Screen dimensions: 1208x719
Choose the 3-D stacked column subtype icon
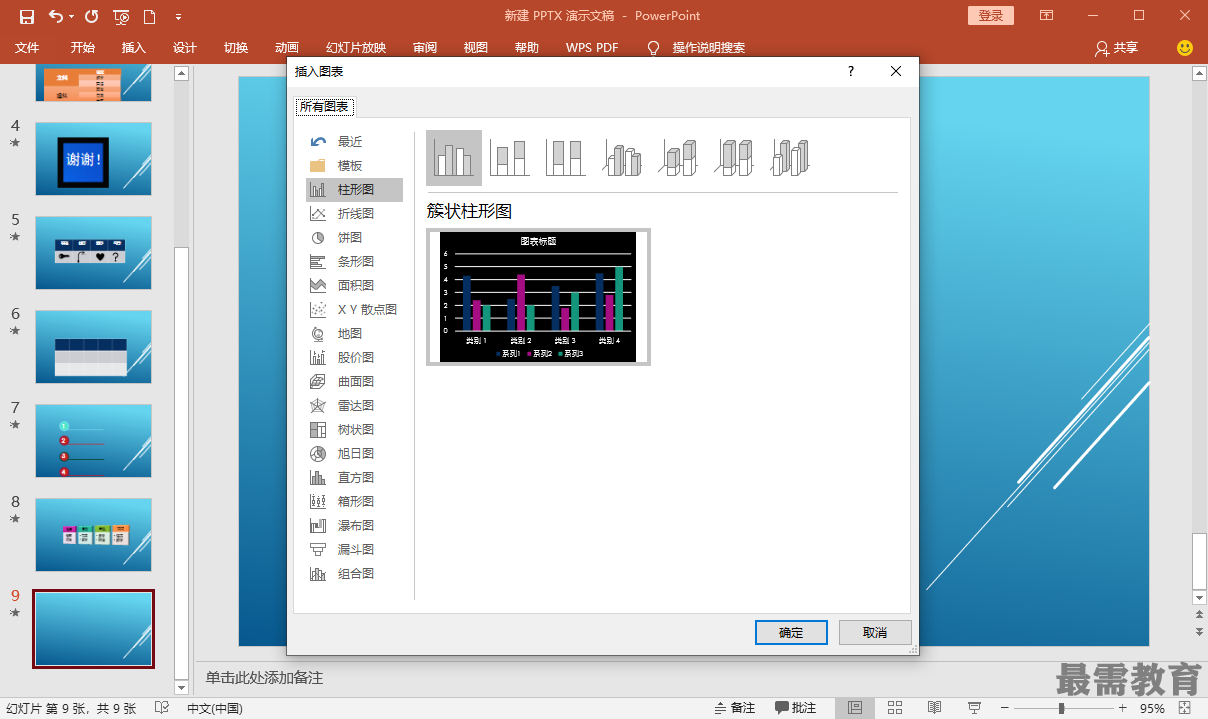678,158
